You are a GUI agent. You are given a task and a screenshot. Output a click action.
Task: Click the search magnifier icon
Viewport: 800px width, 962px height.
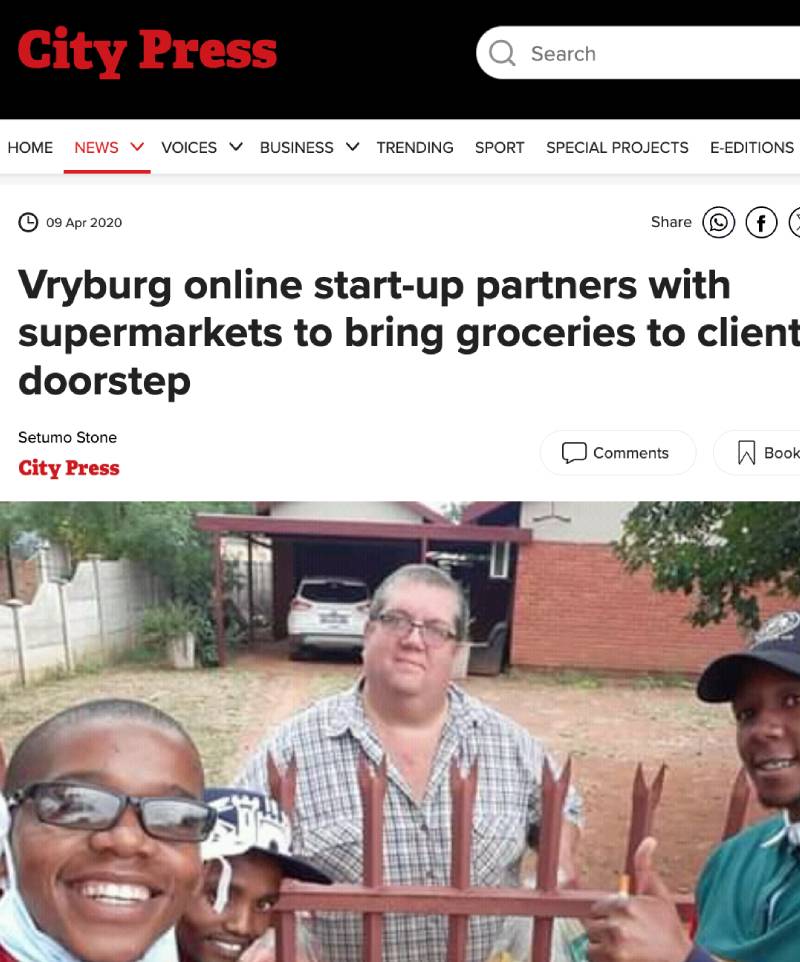point(502,53)
